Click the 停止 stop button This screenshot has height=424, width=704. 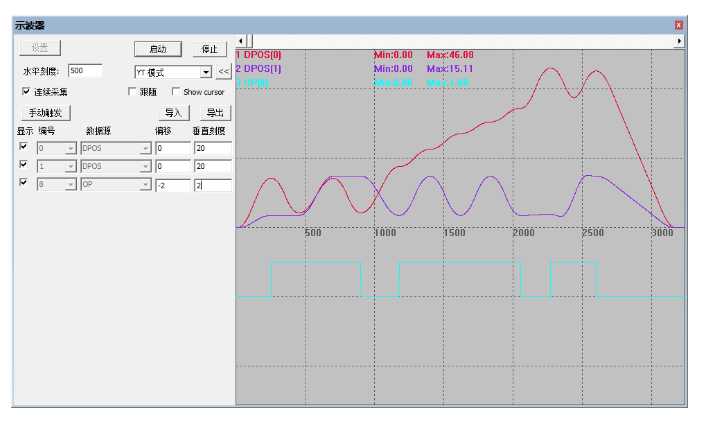pyautogui.click(x=210, y=49)
